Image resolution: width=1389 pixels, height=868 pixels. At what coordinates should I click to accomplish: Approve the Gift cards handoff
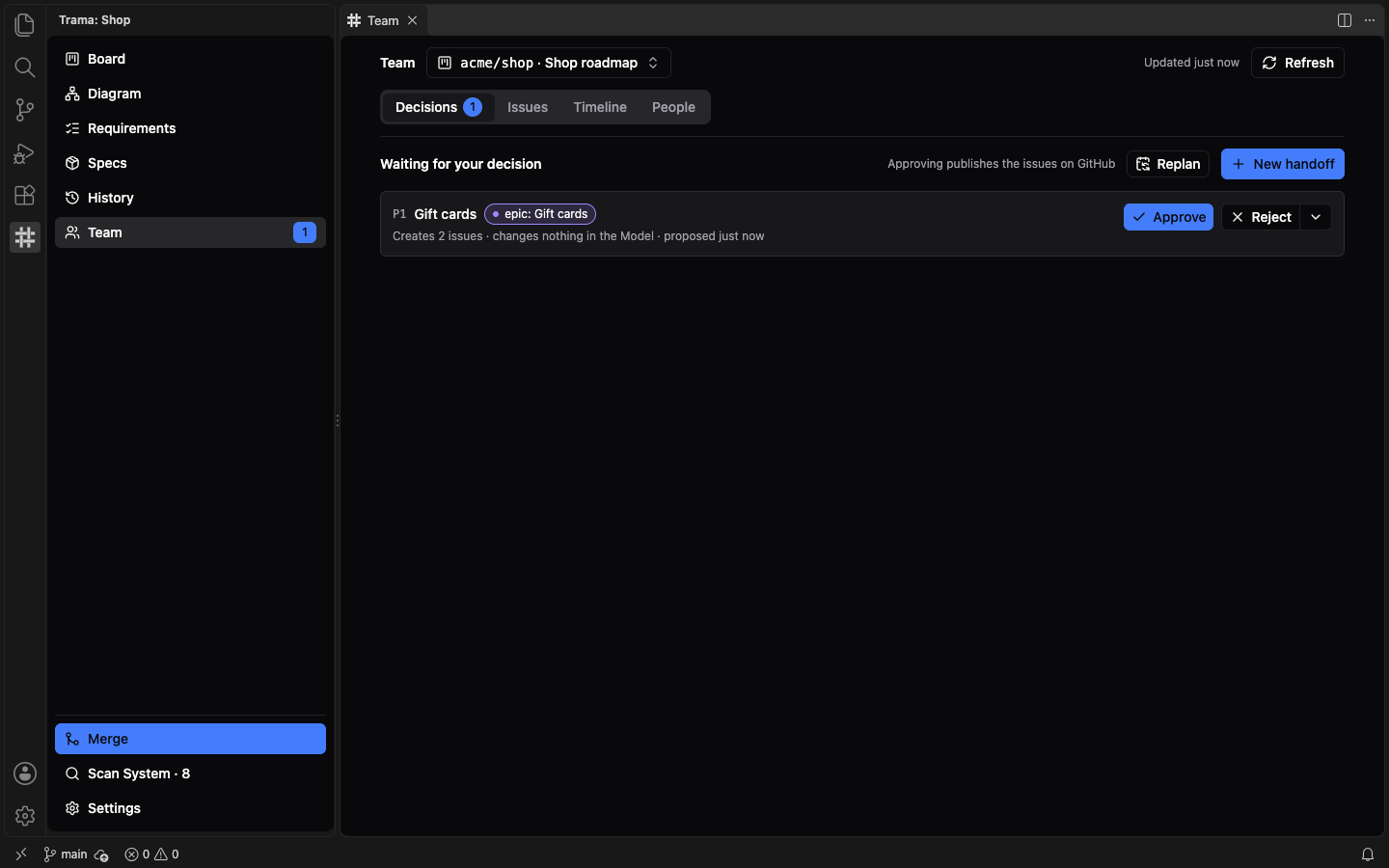click(x=1168, y=217)
